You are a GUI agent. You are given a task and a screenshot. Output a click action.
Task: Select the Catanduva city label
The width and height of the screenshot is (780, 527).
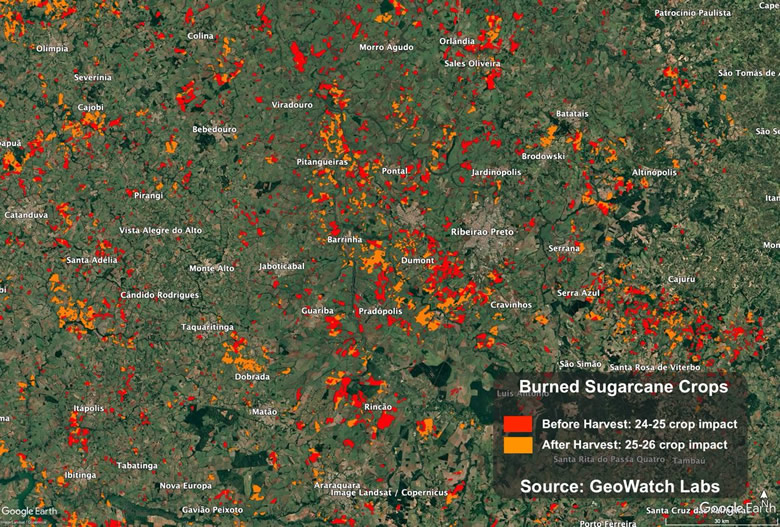26,214
